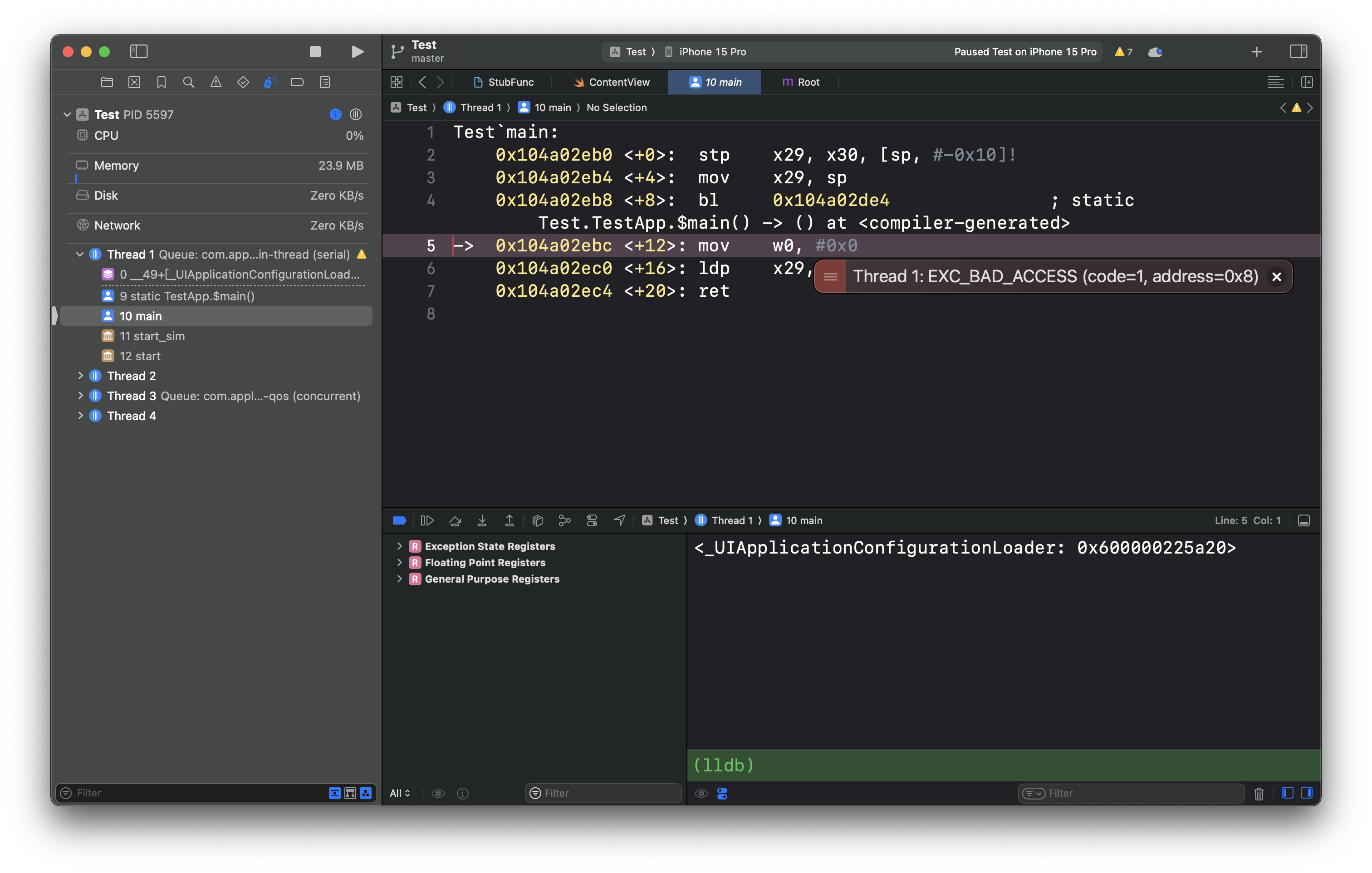Viewport: 1372px width, 873px height.
Task: Expand Thread 3 concurrent queue
Action: [80, 396]
